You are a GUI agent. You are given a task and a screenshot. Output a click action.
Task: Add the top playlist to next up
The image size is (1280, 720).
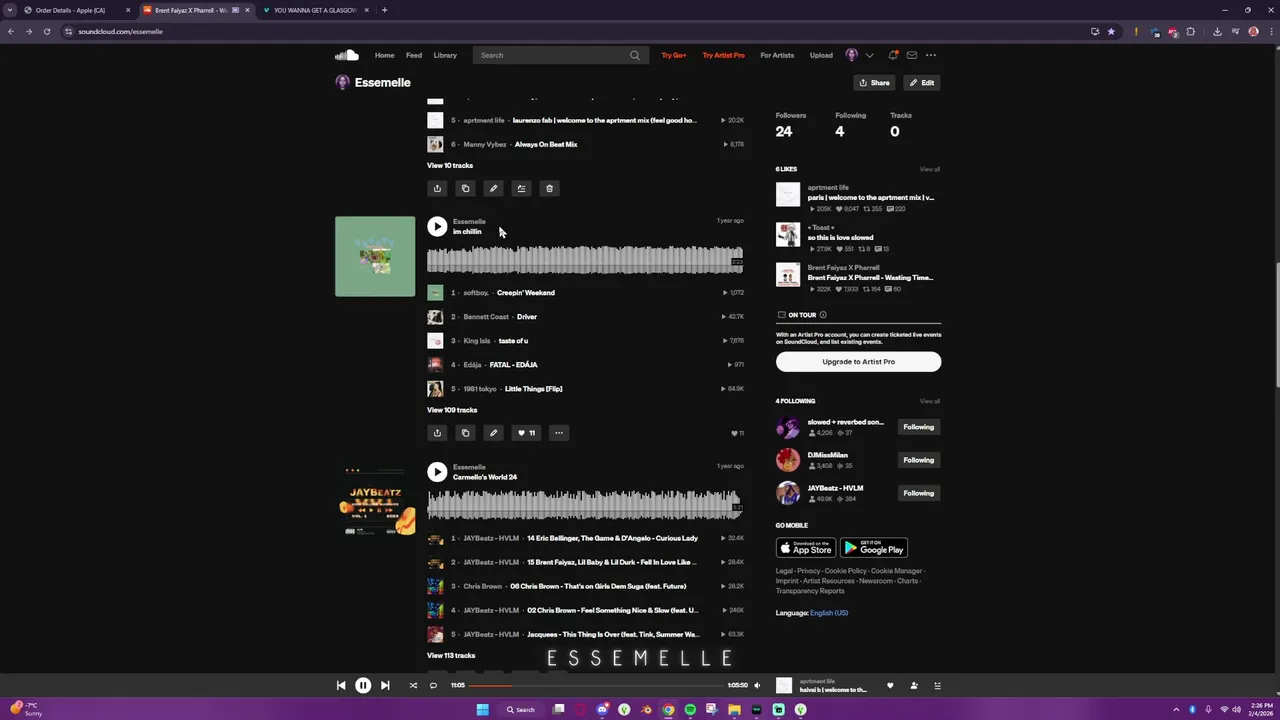(x=521, y=188)
